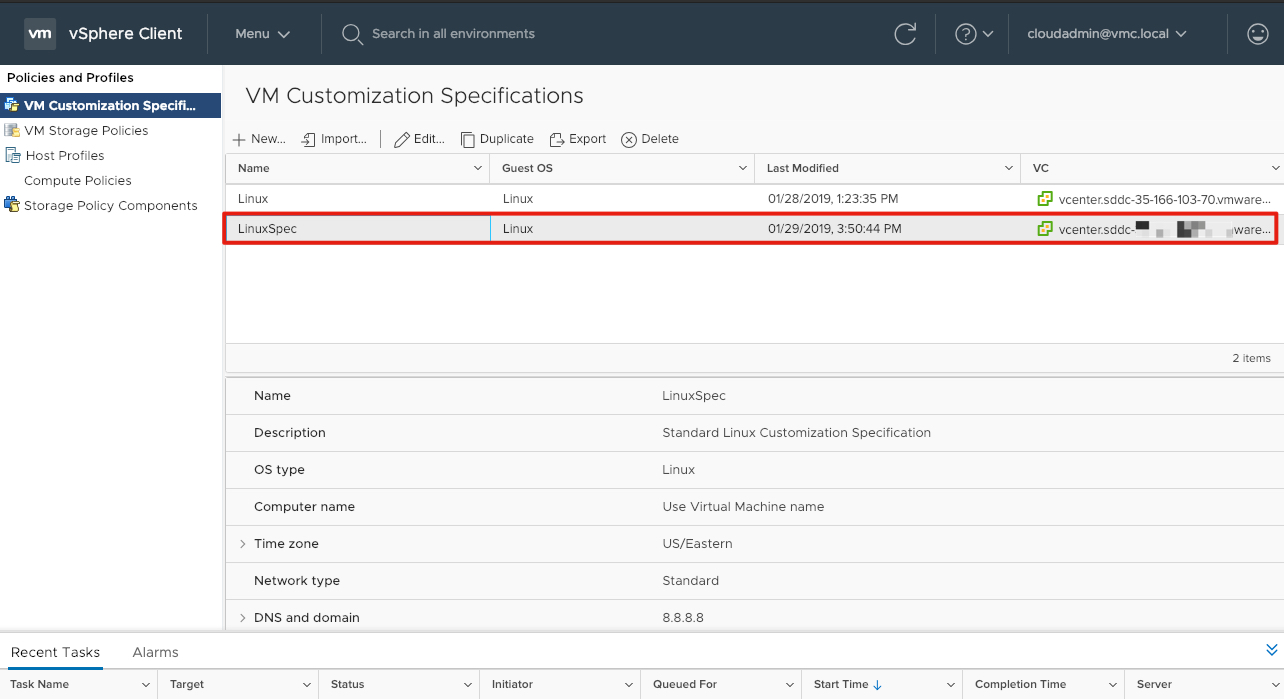Click the Duplicate specification icon
This screenshot has height=699, width=1284.
tap(467, 140)
